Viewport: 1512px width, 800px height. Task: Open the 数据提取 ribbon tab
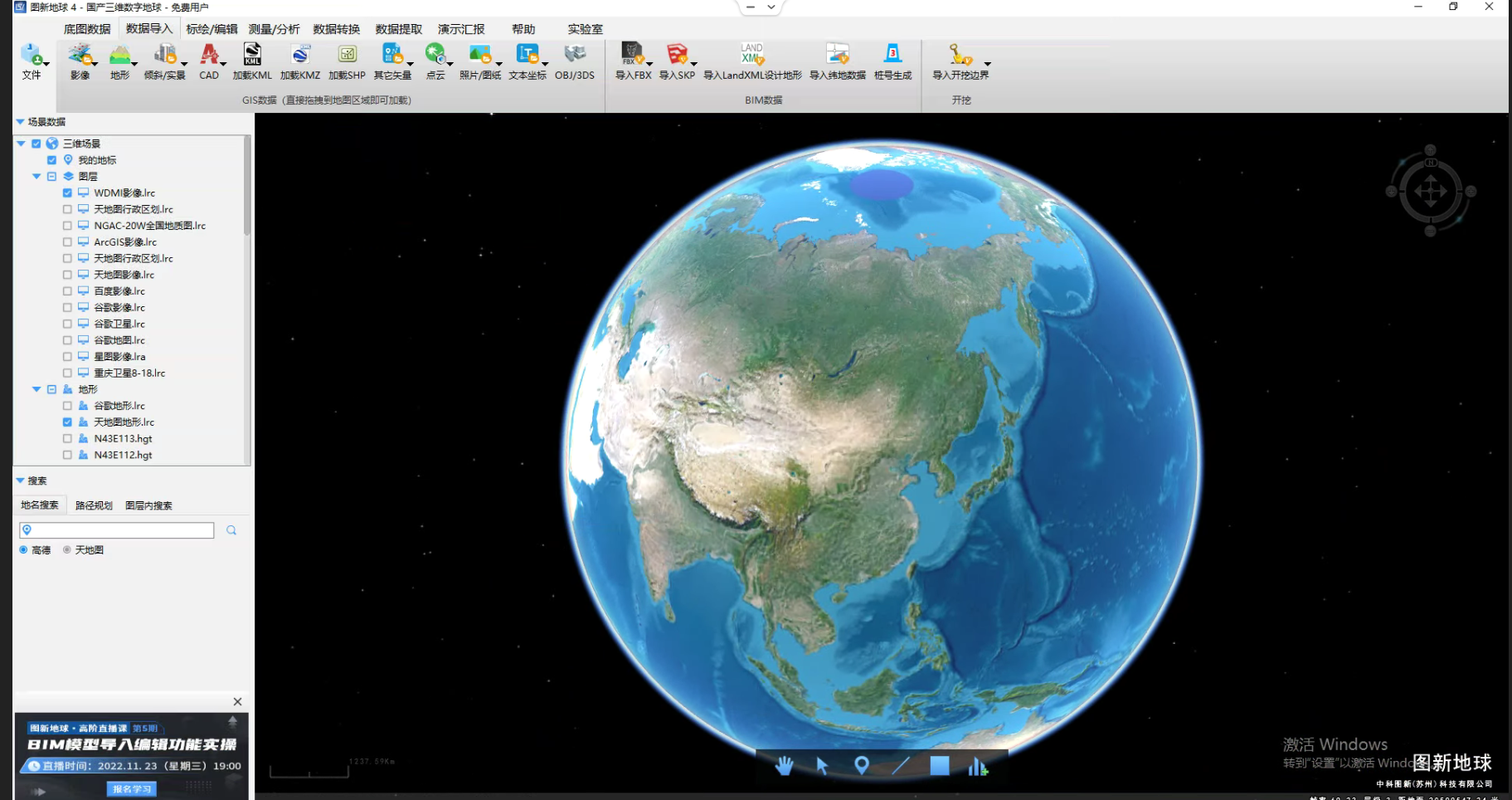[399, 29]
